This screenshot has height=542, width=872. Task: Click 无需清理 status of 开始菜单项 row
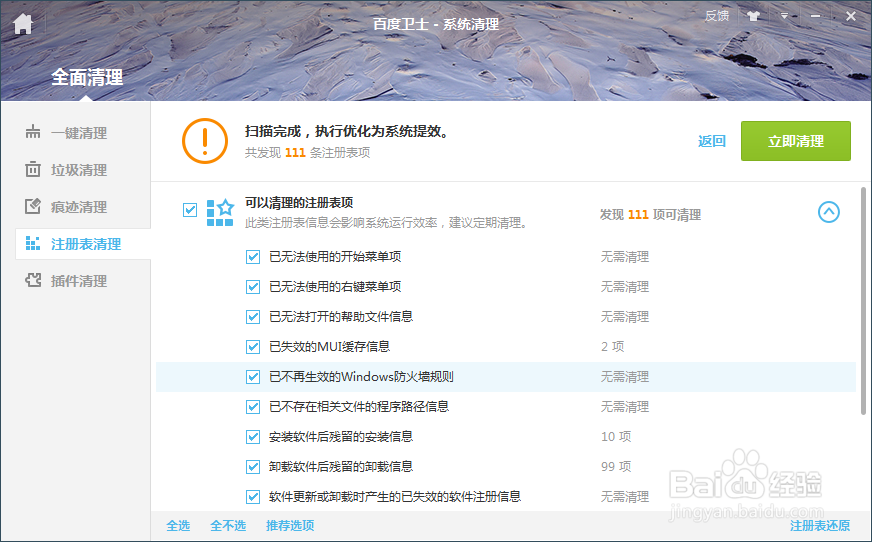pyautogui.click(x=625, y=257)
